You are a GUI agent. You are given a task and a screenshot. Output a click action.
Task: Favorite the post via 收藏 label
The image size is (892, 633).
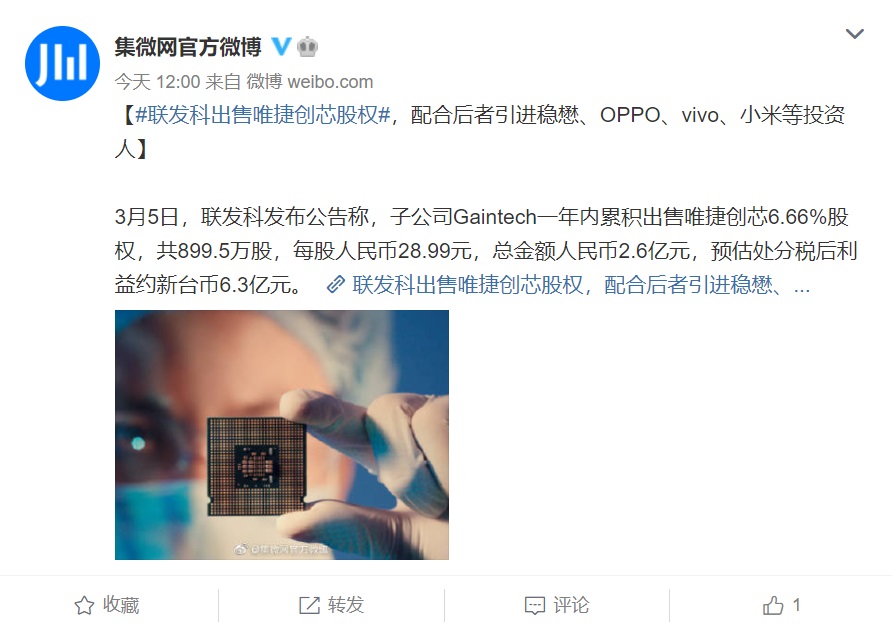click(x=121, y=605)
